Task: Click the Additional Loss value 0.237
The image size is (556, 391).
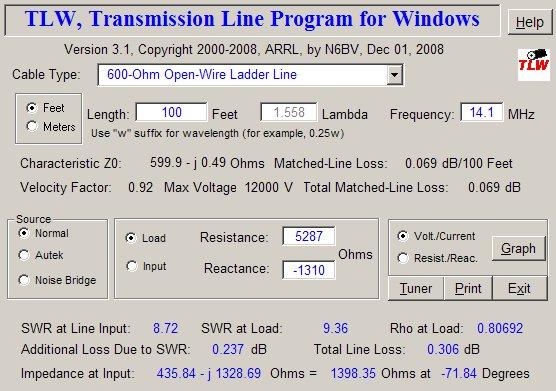Action: pos(228,350)
